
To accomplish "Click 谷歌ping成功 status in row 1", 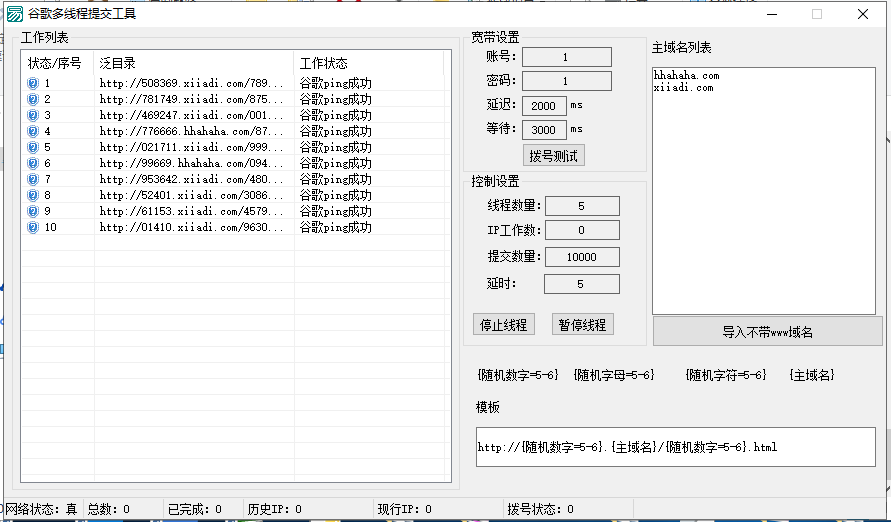I will (335, 83).
